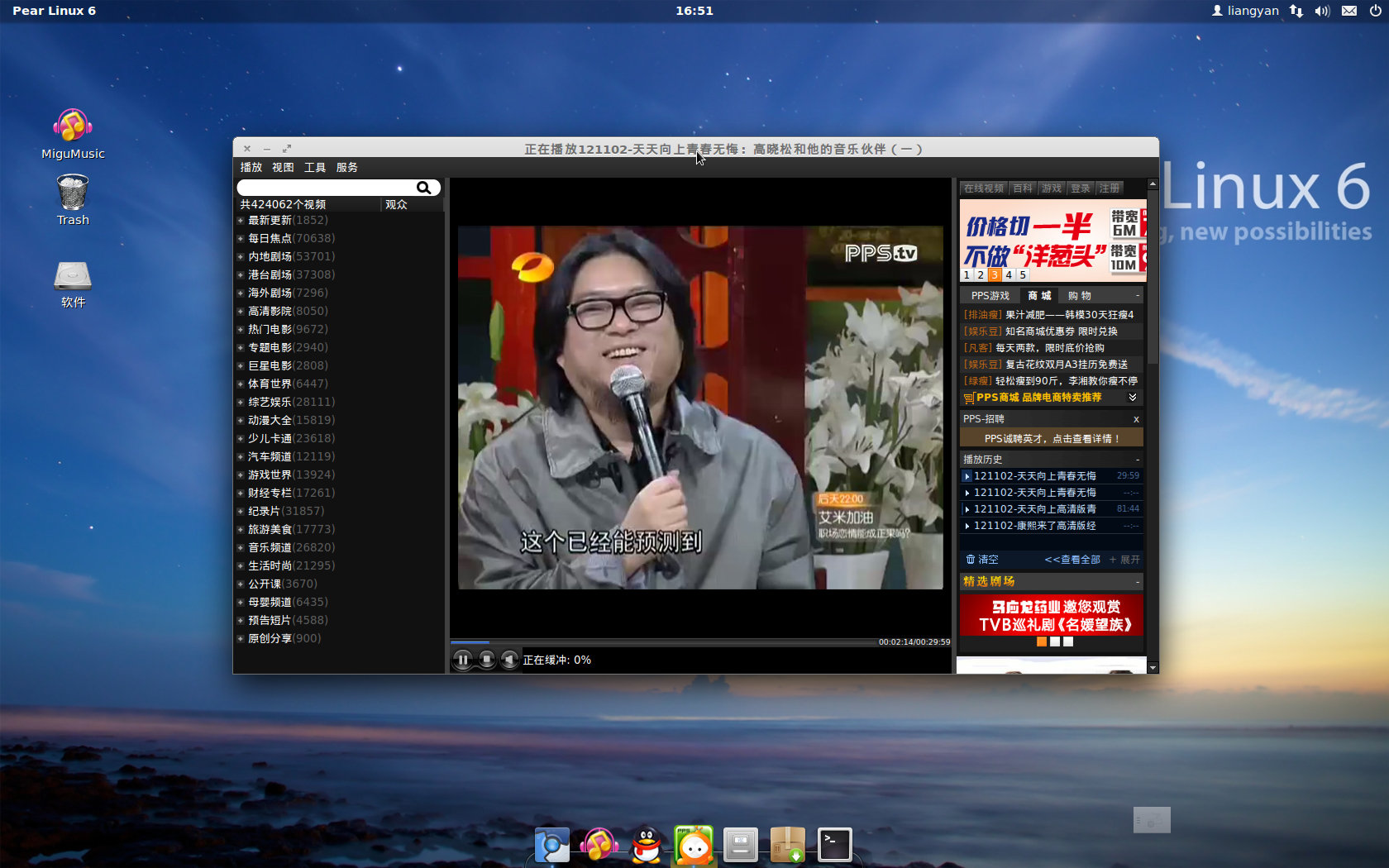Click <<查看全部 history link
Viewport: 1389px width, 868px height.
tap(1072, 560)
